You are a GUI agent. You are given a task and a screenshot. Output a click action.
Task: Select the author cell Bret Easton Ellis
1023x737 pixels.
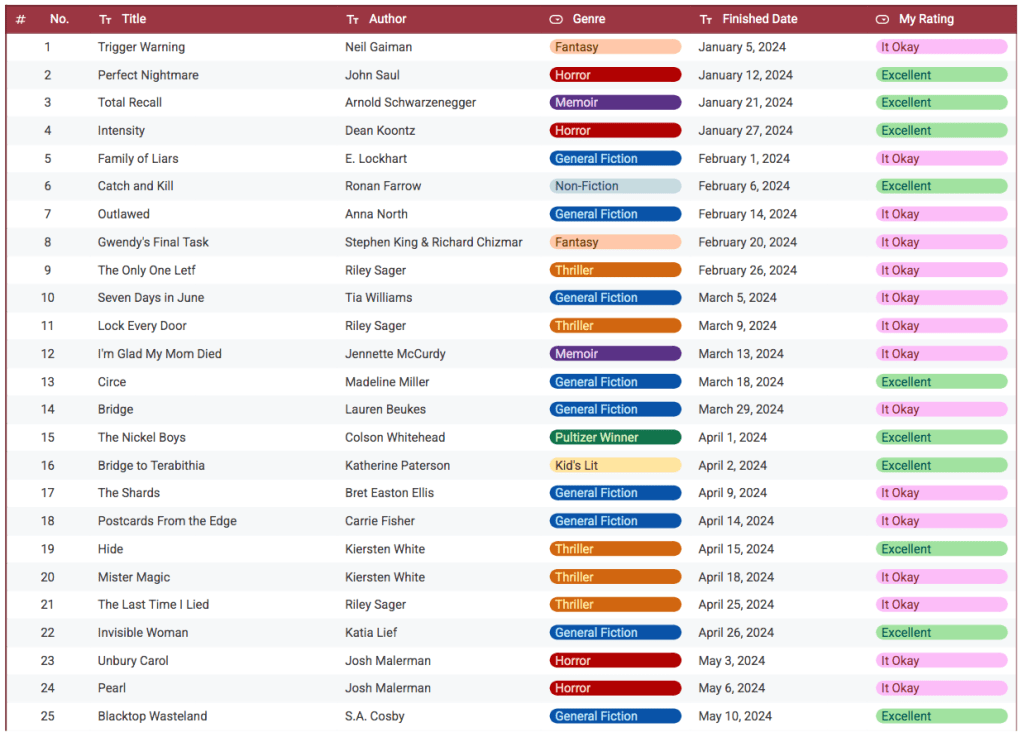click(389, 492)
